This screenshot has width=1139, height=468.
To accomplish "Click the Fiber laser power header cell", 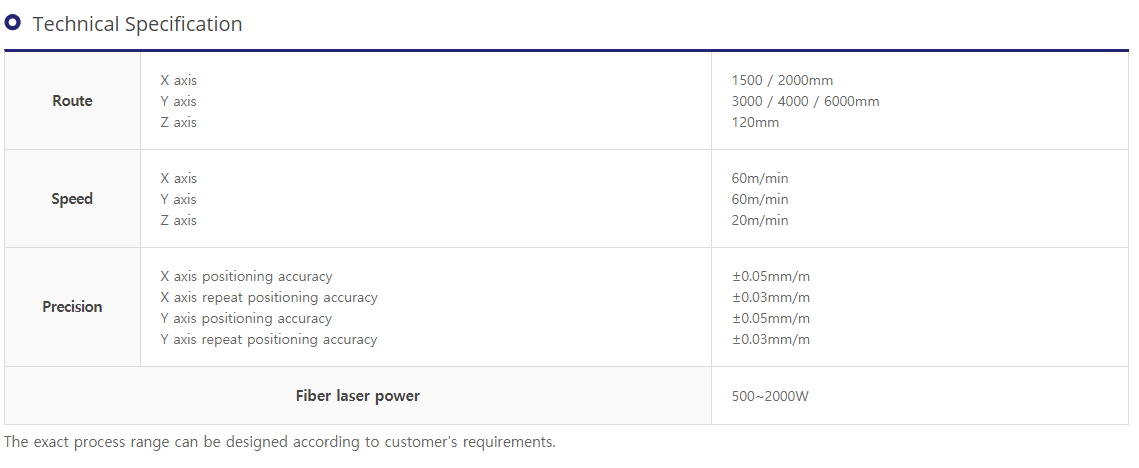I will (357, 396).
